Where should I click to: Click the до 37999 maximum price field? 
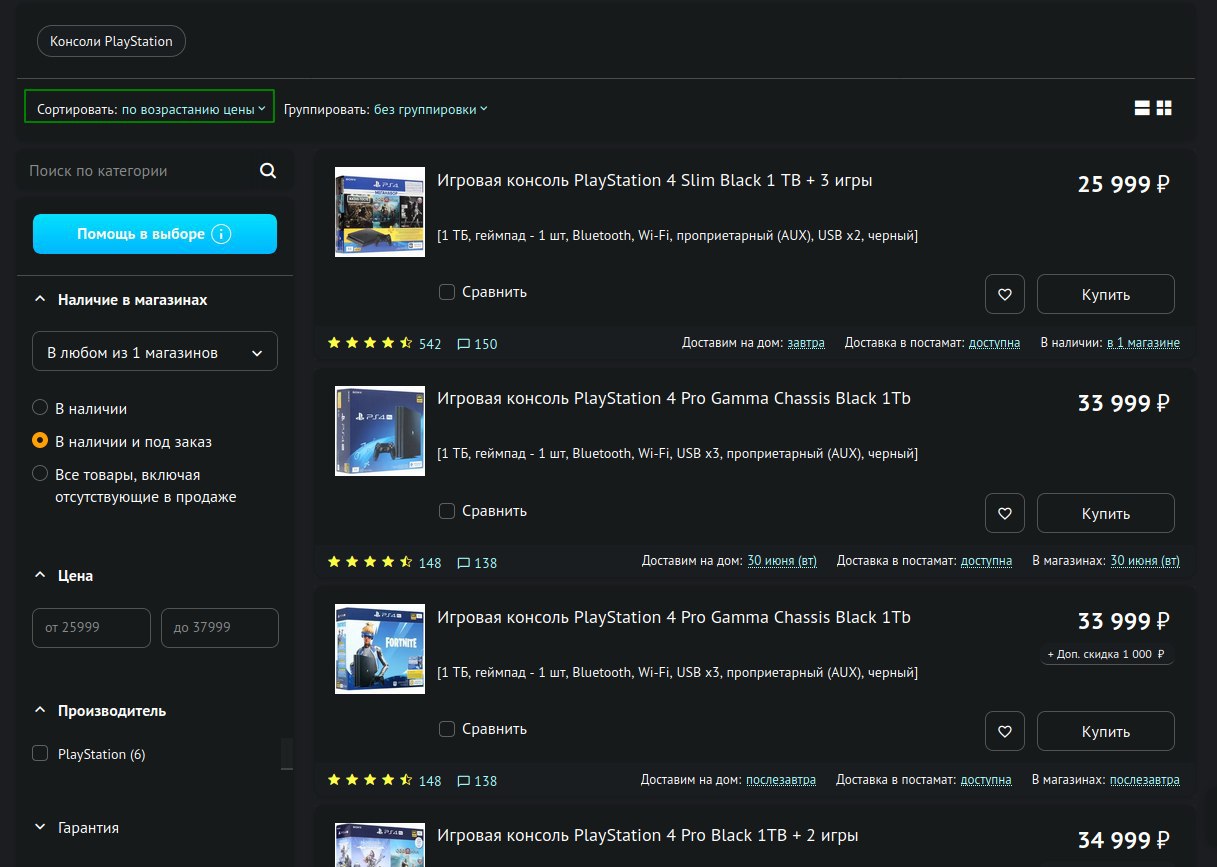pos(219,627)
